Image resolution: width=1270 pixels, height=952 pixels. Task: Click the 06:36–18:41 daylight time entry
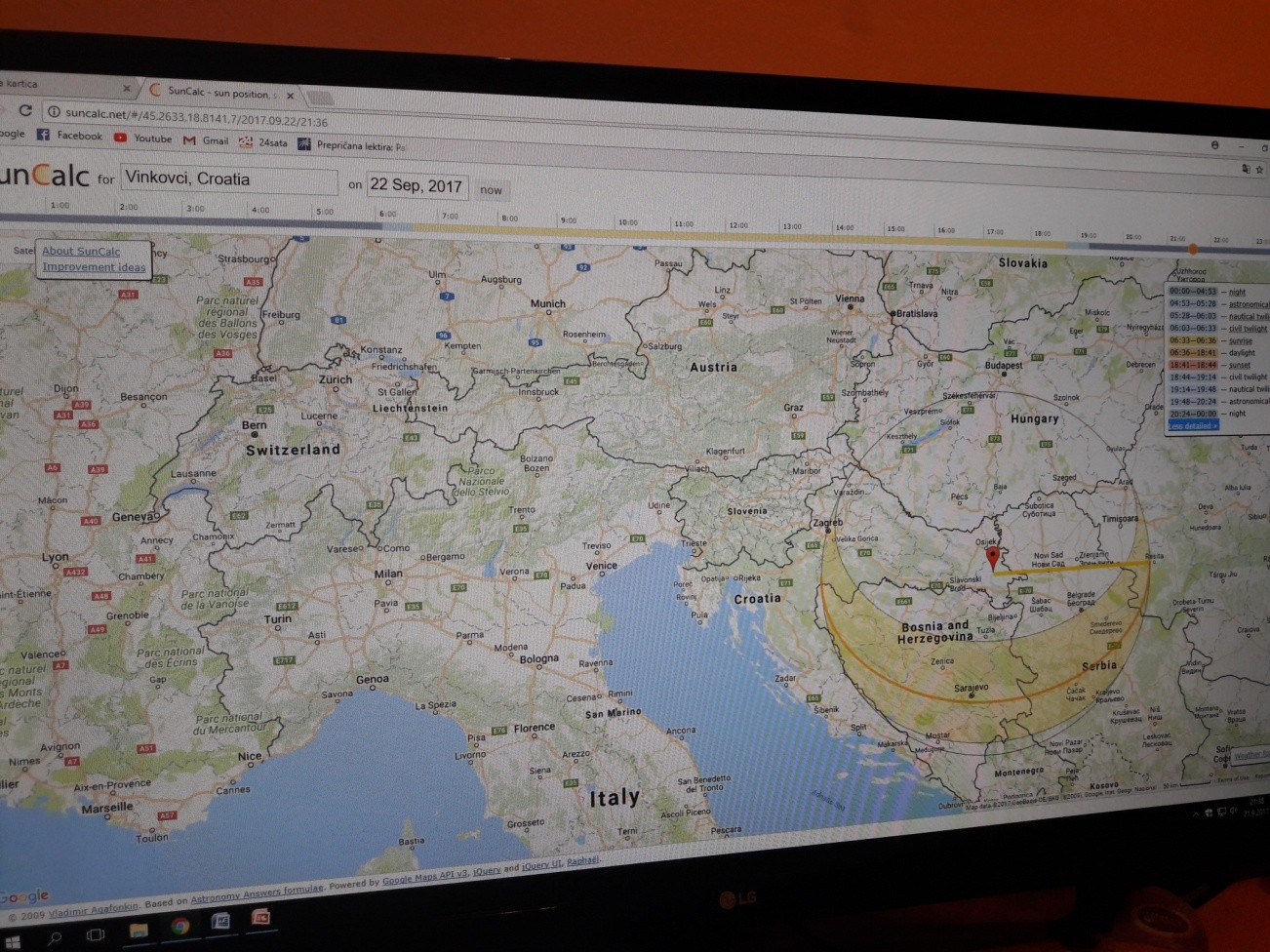1214,353
